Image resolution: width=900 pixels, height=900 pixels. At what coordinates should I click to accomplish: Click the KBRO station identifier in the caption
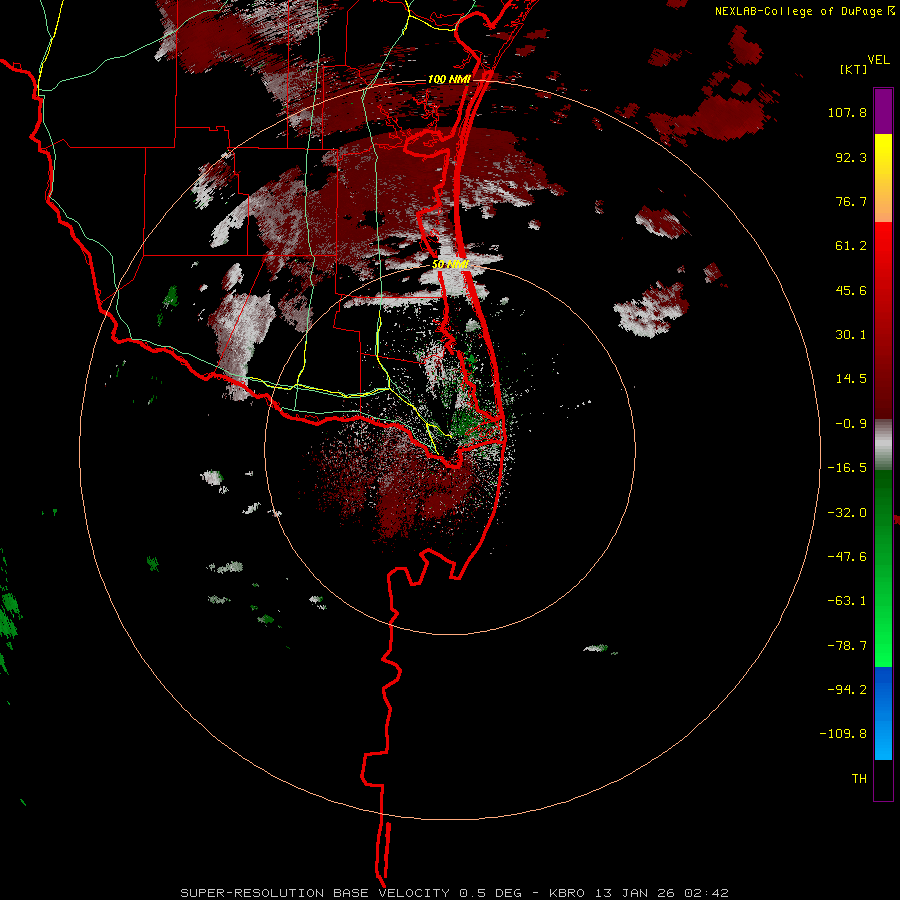[x=567, y=893]
